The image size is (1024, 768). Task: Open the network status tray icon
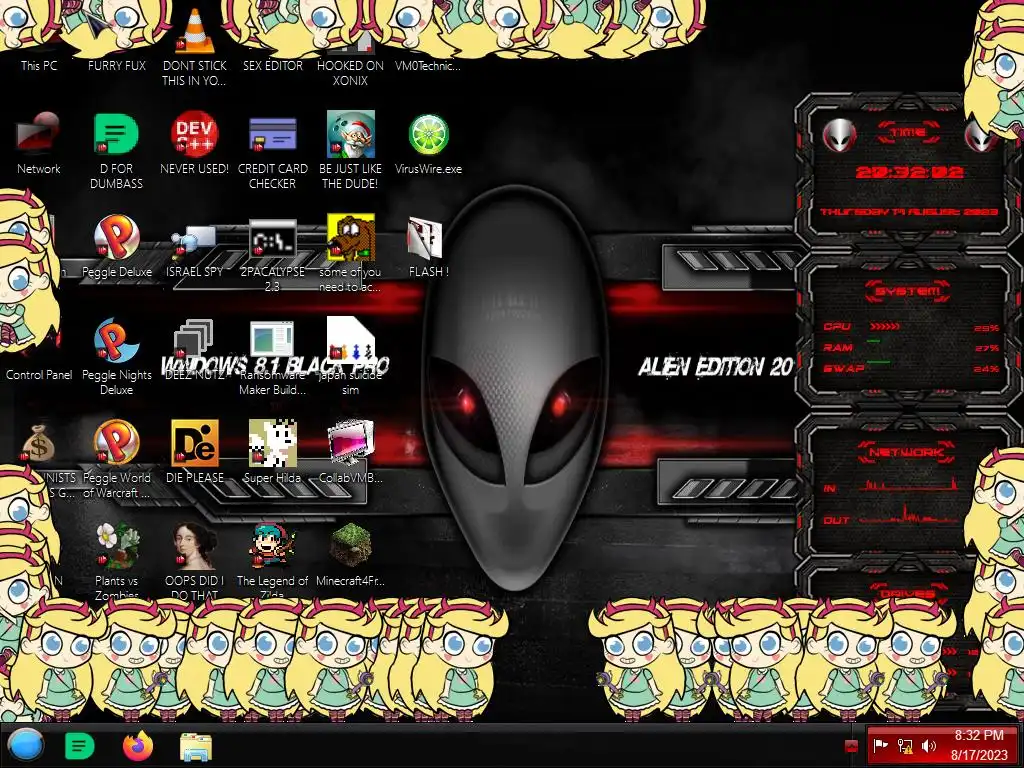coord(904,745)
